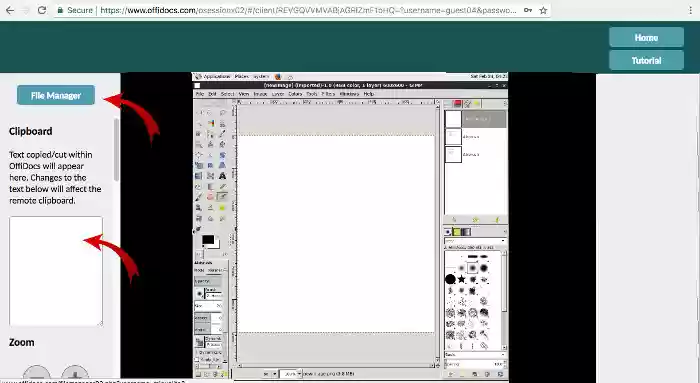Open GIMP File menu

click(200, 94)
